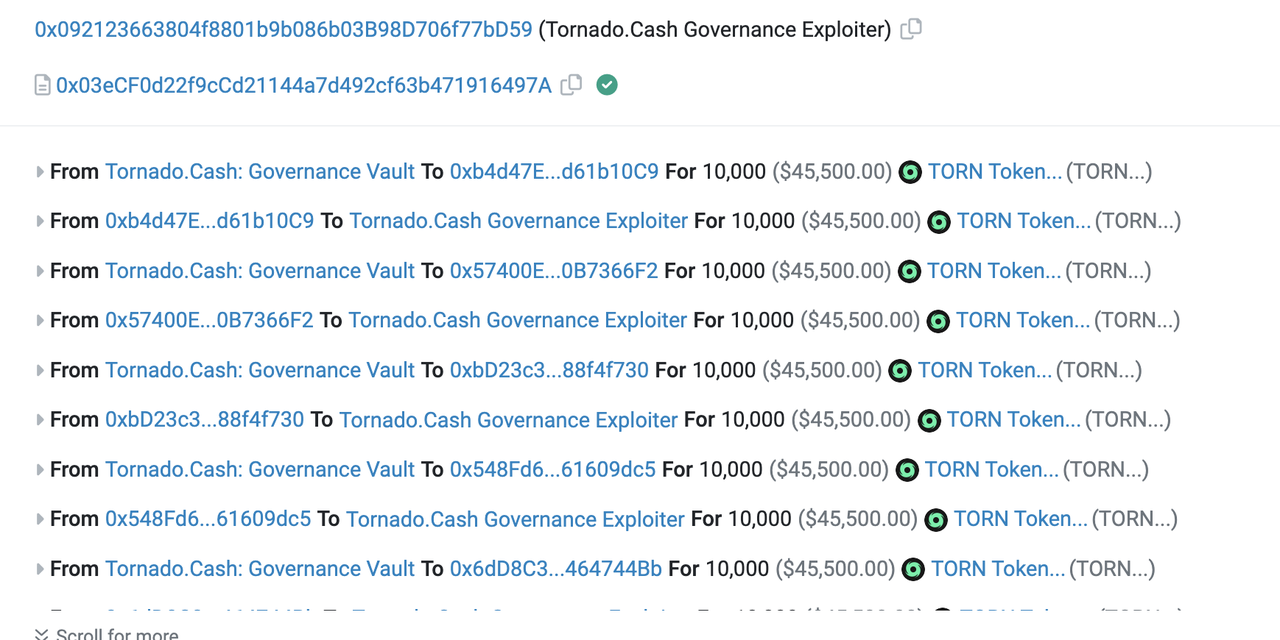Expand the transfer to 0x6dD8C3 row
The width and height of the screenshot is (1280, 640).
point(40,569)
